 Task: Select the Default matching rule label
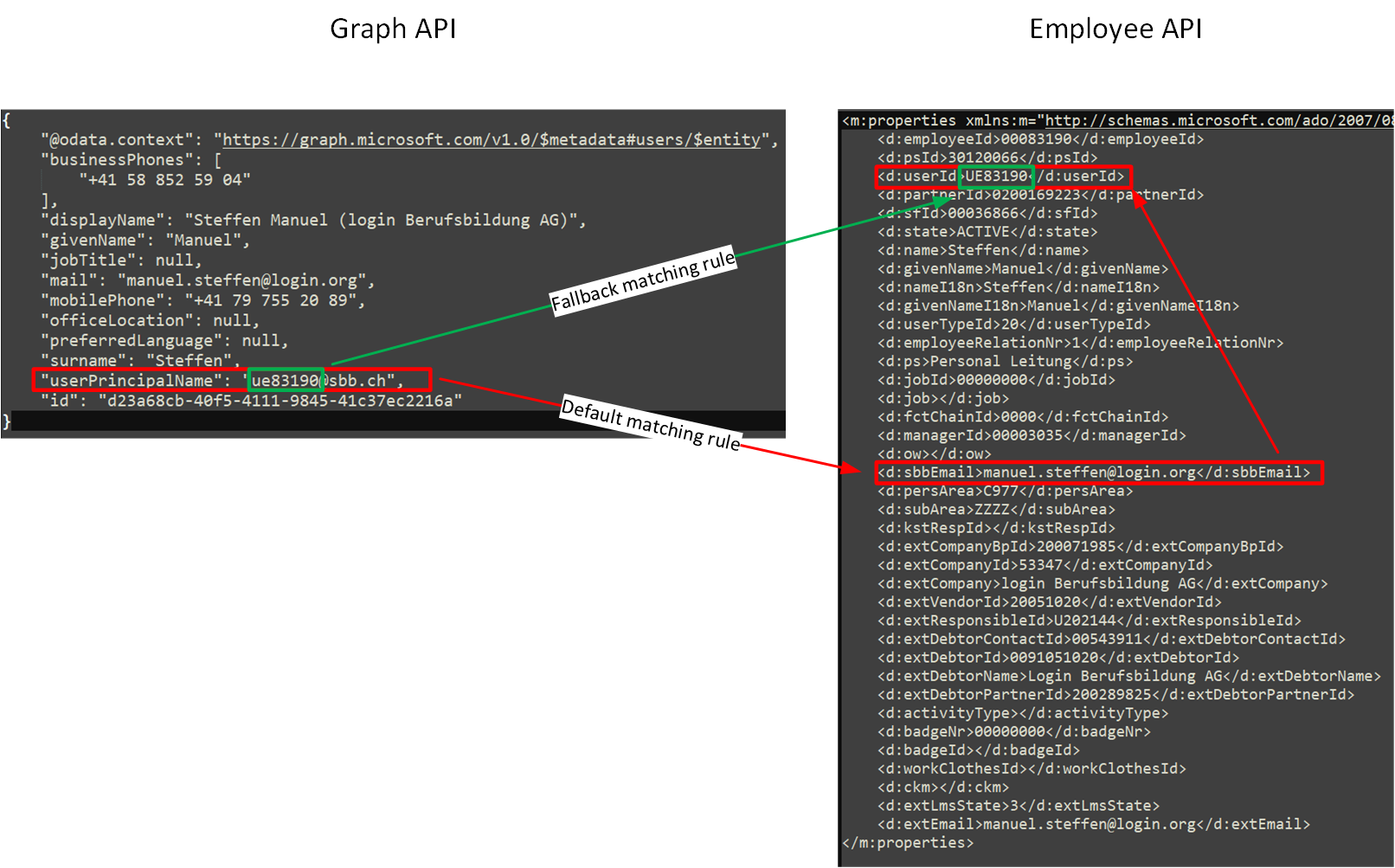(651, 423)
